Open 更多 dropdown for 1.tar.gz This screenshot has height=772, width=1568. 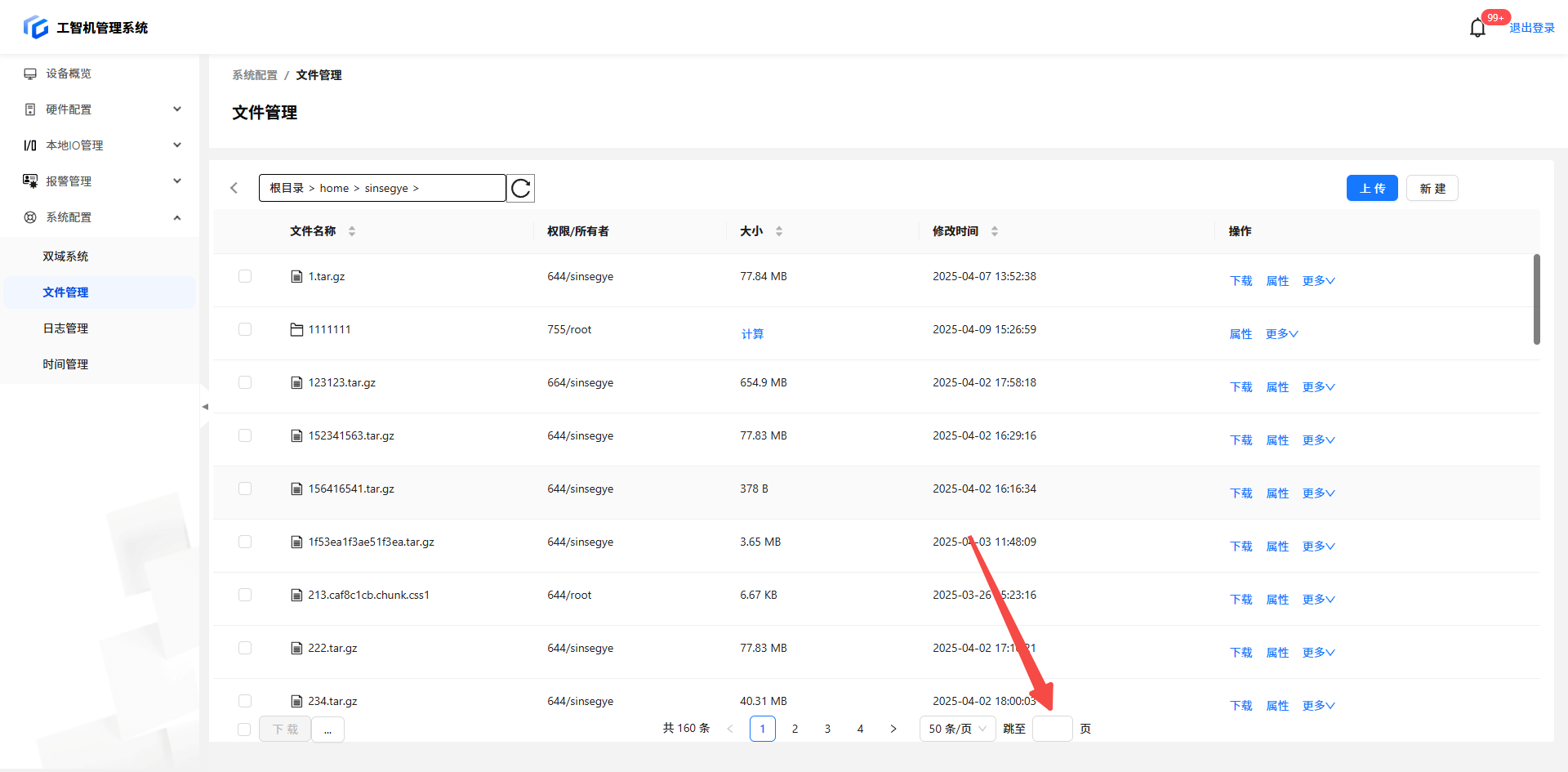(x=1318, y=281)
